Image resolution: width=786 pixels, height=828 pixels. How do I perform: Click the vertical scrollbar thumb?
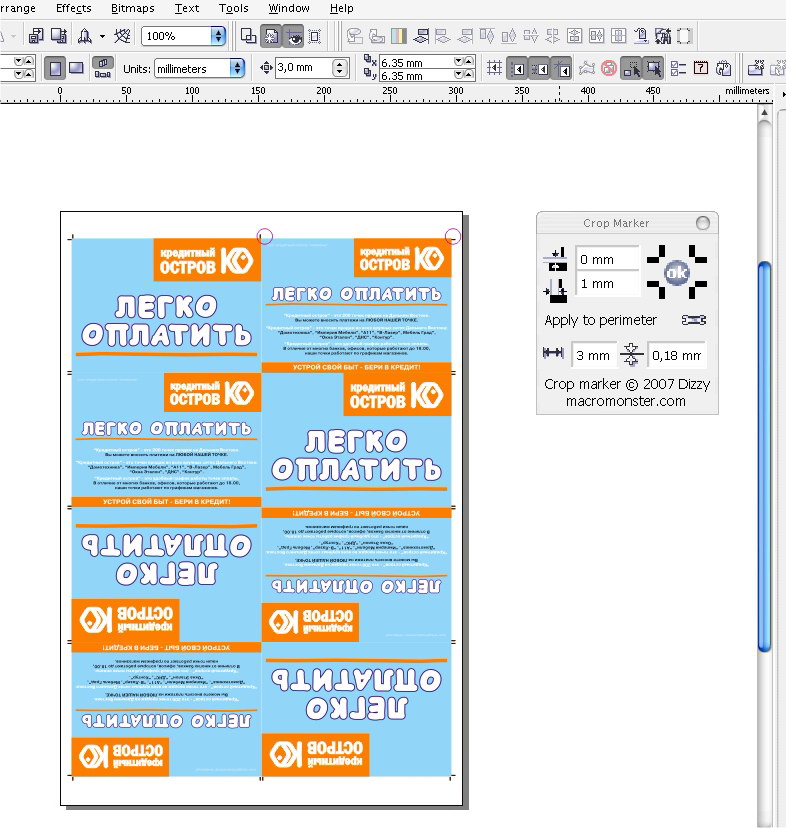[764, 457]
